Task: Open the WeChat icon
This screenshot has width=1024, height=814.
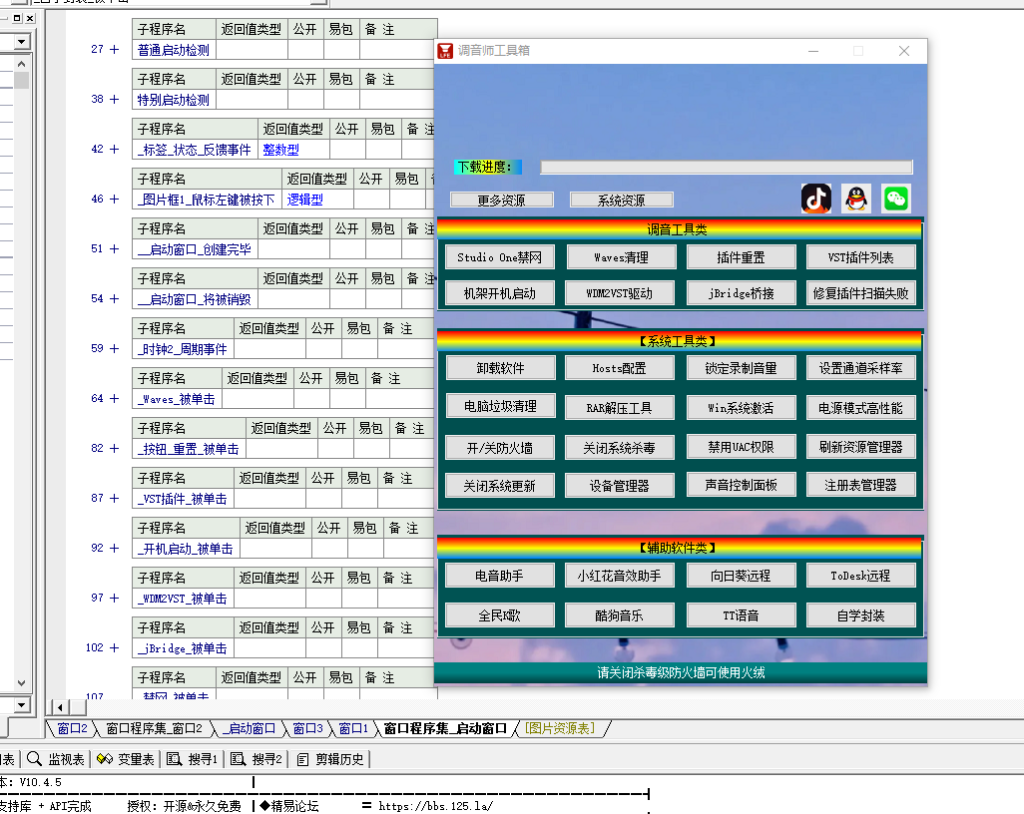Action: [895, 198]
